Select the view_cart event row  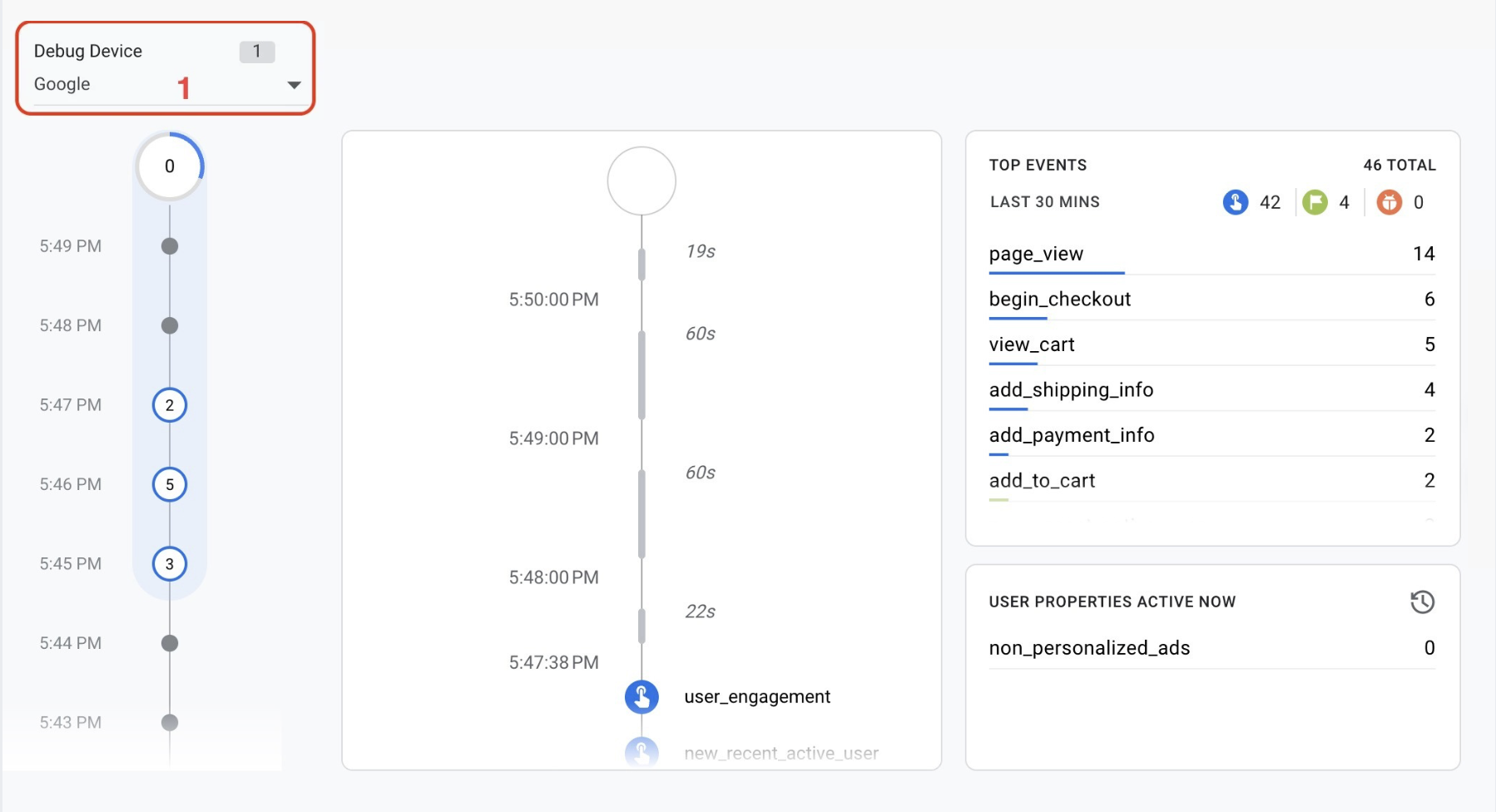point(1032,344)
